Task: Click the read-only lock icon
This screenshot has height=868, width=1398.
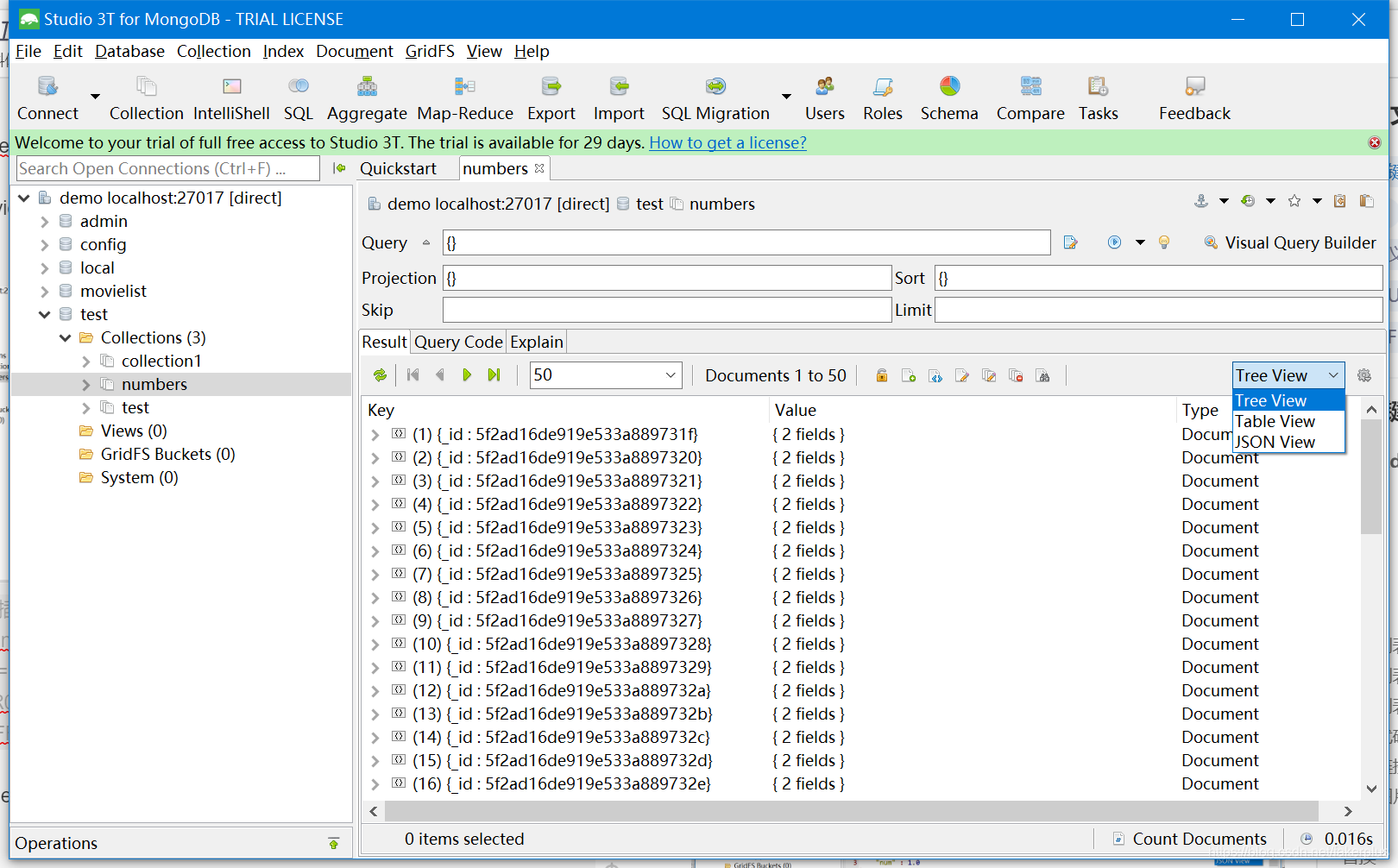Action: click(x=881, y=375)
